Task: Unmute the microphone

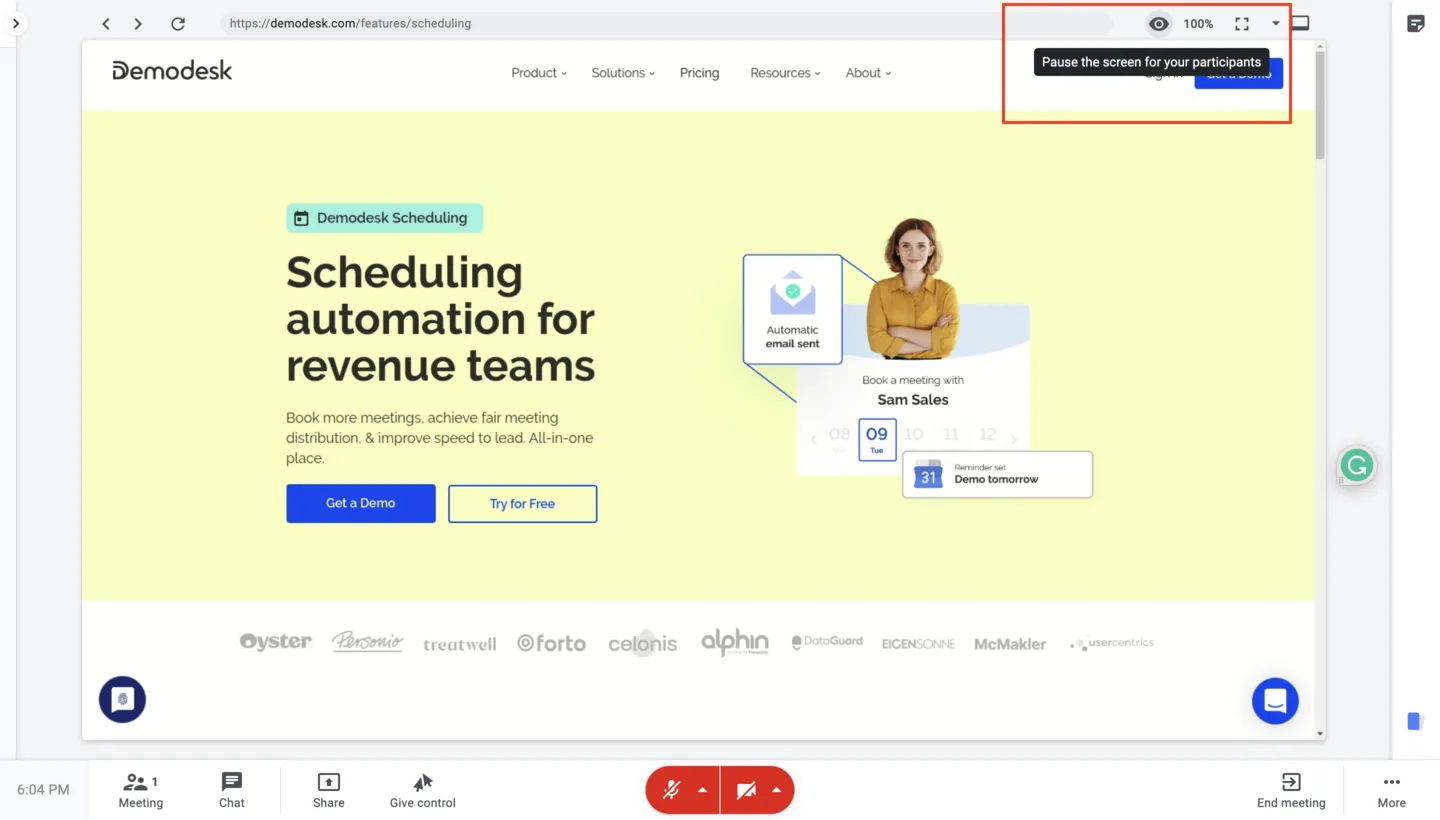Action: [x=671, y=791]
